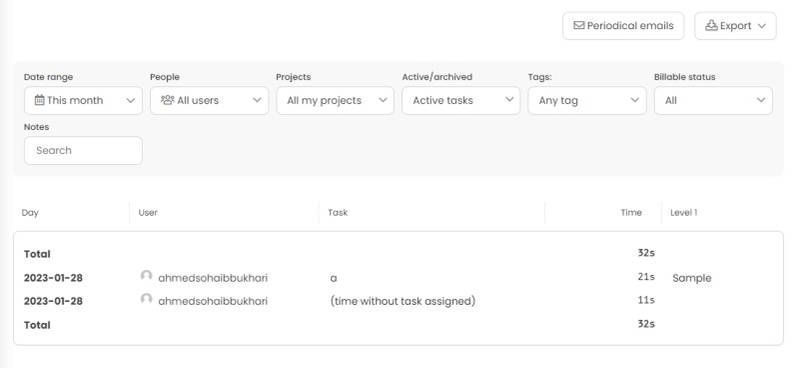The height and width of the screenshot is (368, 799).
Task: Open the Any tag dropdown
Action: pyautogui.click(x=588, y=100)
